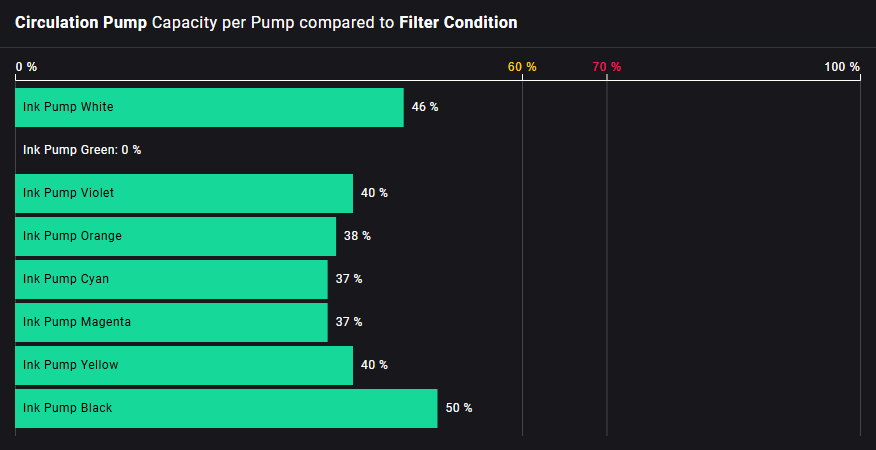This screenshot has height=450, width=876.
Task: Select the Ink Pump Magenta bar
Action: [x=171, y=322]
